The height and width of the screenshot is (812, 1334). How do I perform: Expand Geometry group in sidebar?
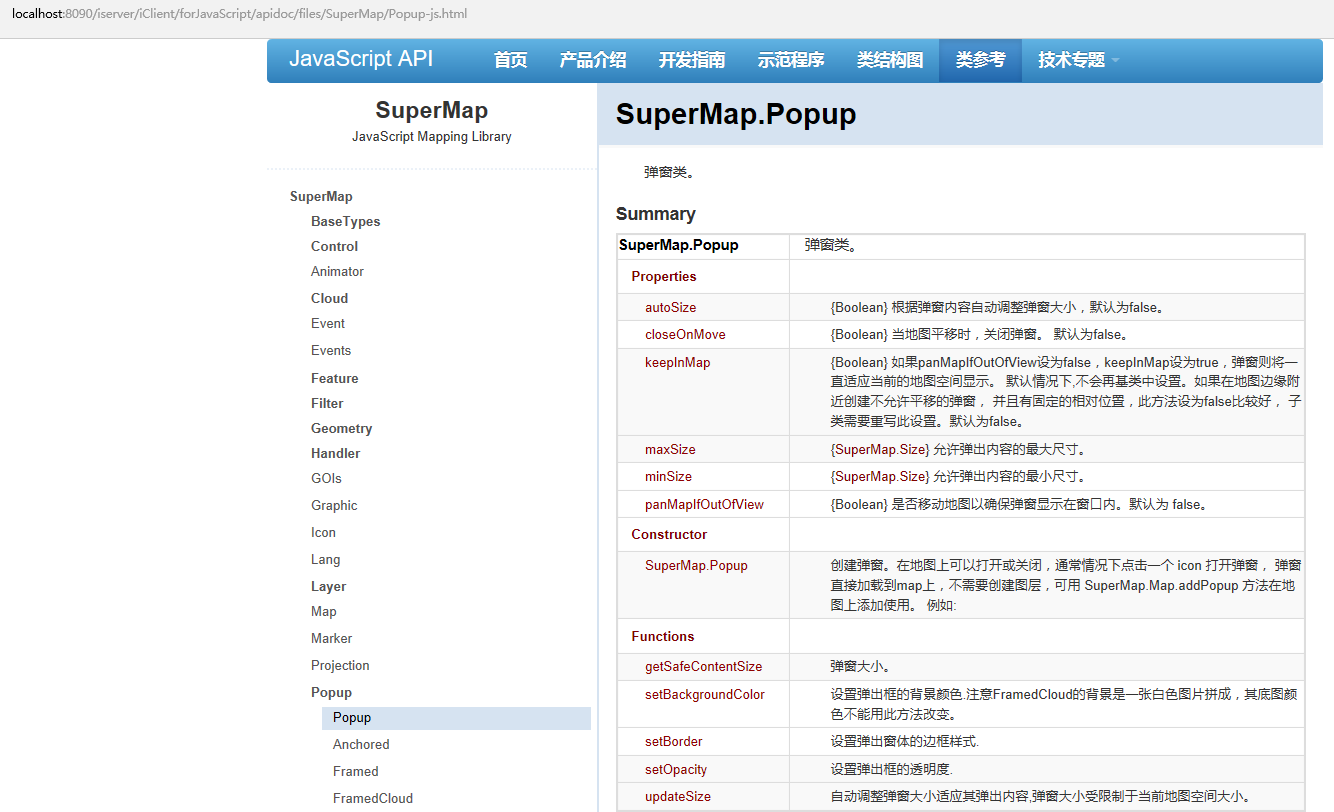(341, 429)
